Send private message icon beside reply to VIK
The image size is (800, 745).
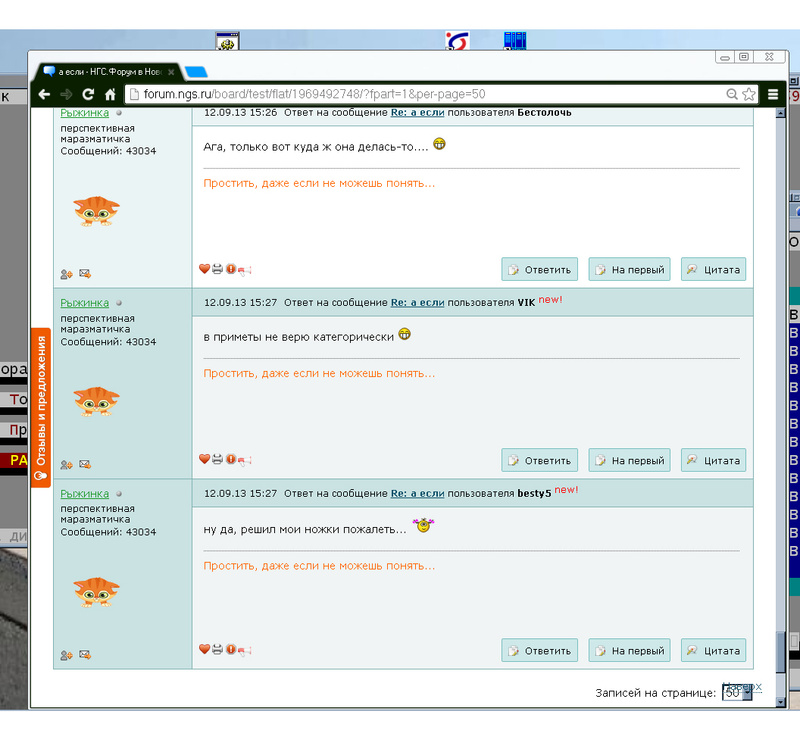(x=85, y=464)
